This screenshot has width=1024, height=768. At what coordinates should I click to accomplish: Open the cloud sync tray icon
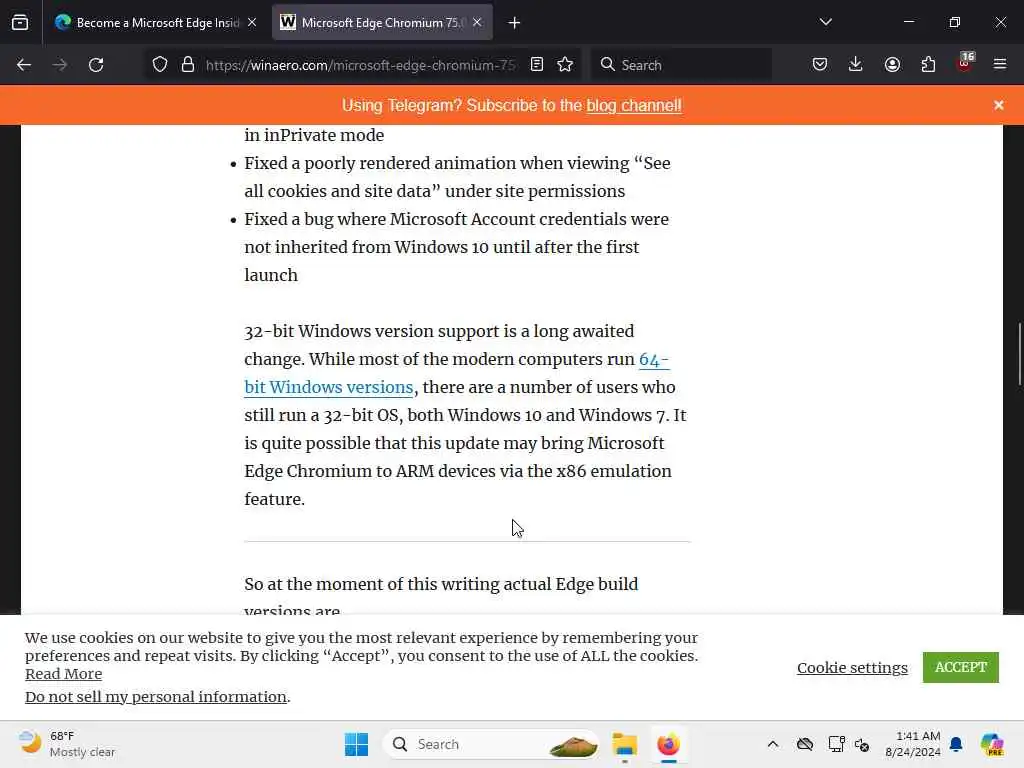pos(805,744)
